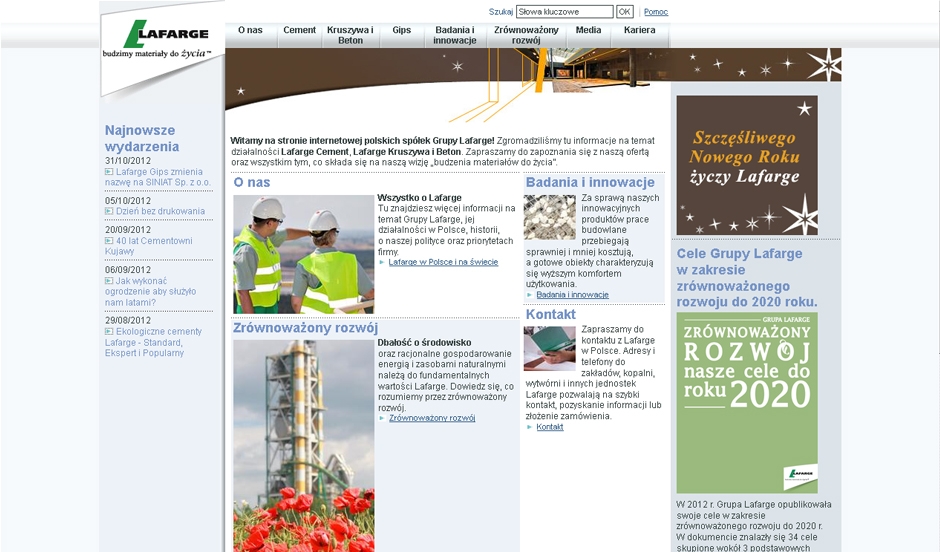Click the arrow before the Badania i innowacje link

coord(529,295)
